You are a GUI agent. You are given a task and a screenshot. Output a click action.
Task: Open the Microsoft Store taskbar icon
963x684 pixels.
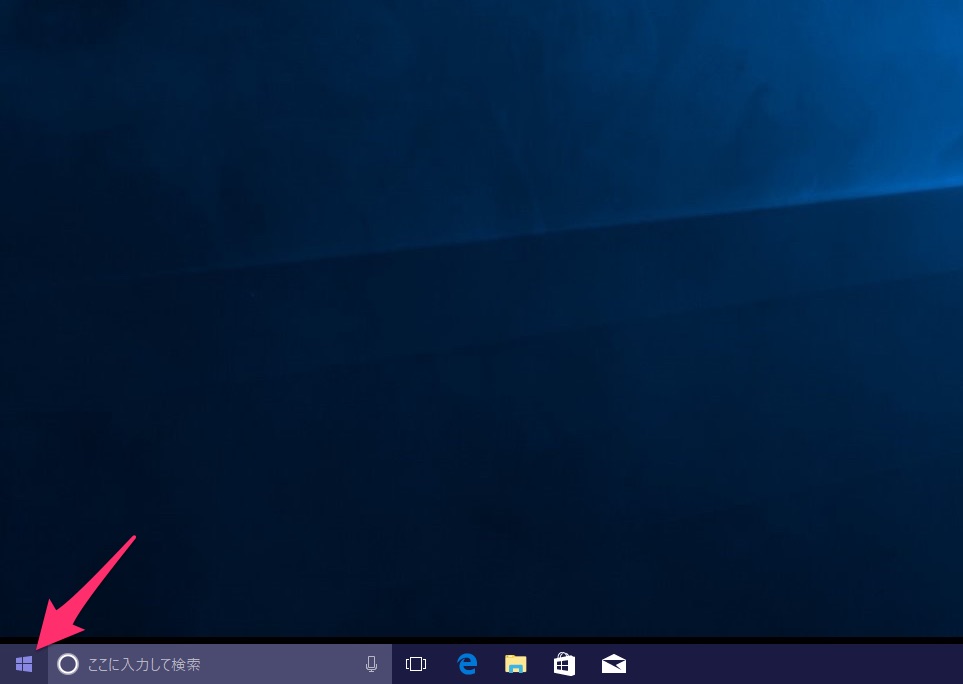coord(564,664)
